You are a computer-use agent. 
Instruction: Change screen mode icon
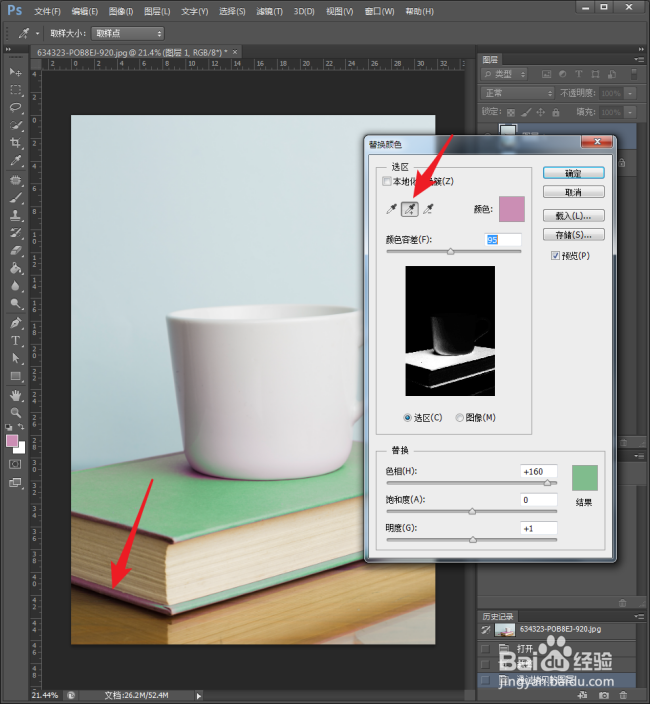[x=15, y=483]
